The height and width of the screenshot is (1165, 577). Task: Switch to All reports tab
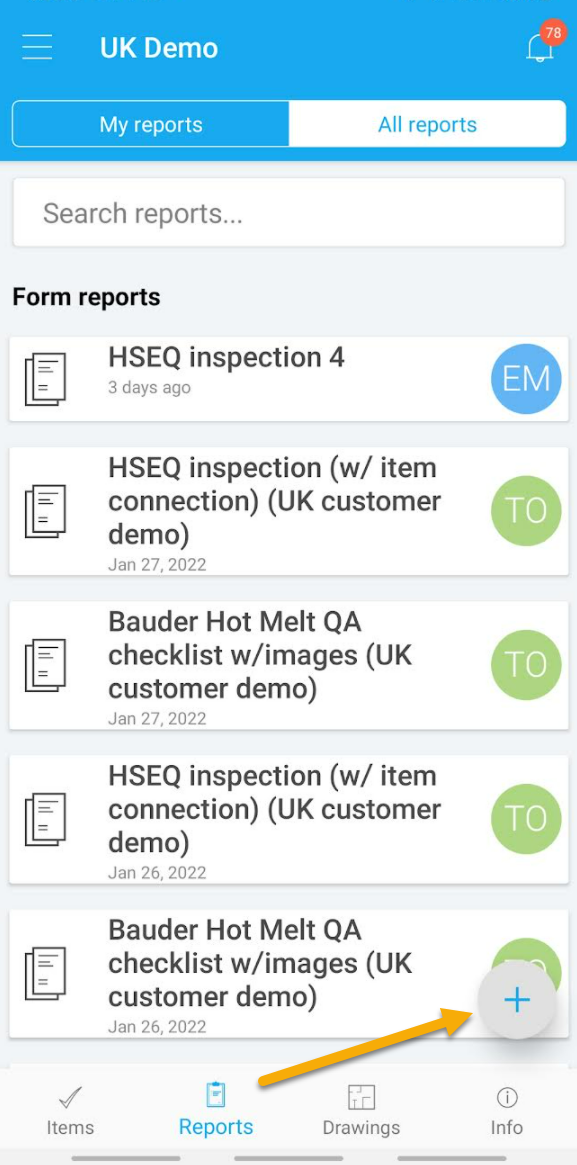(x=427, y=124)
